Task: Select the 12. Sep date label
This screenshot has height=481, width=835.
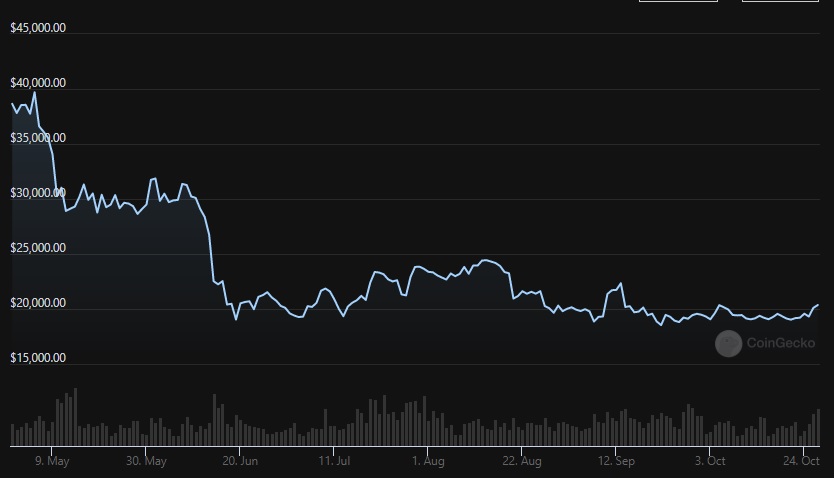Action: (x=616, y=461)
